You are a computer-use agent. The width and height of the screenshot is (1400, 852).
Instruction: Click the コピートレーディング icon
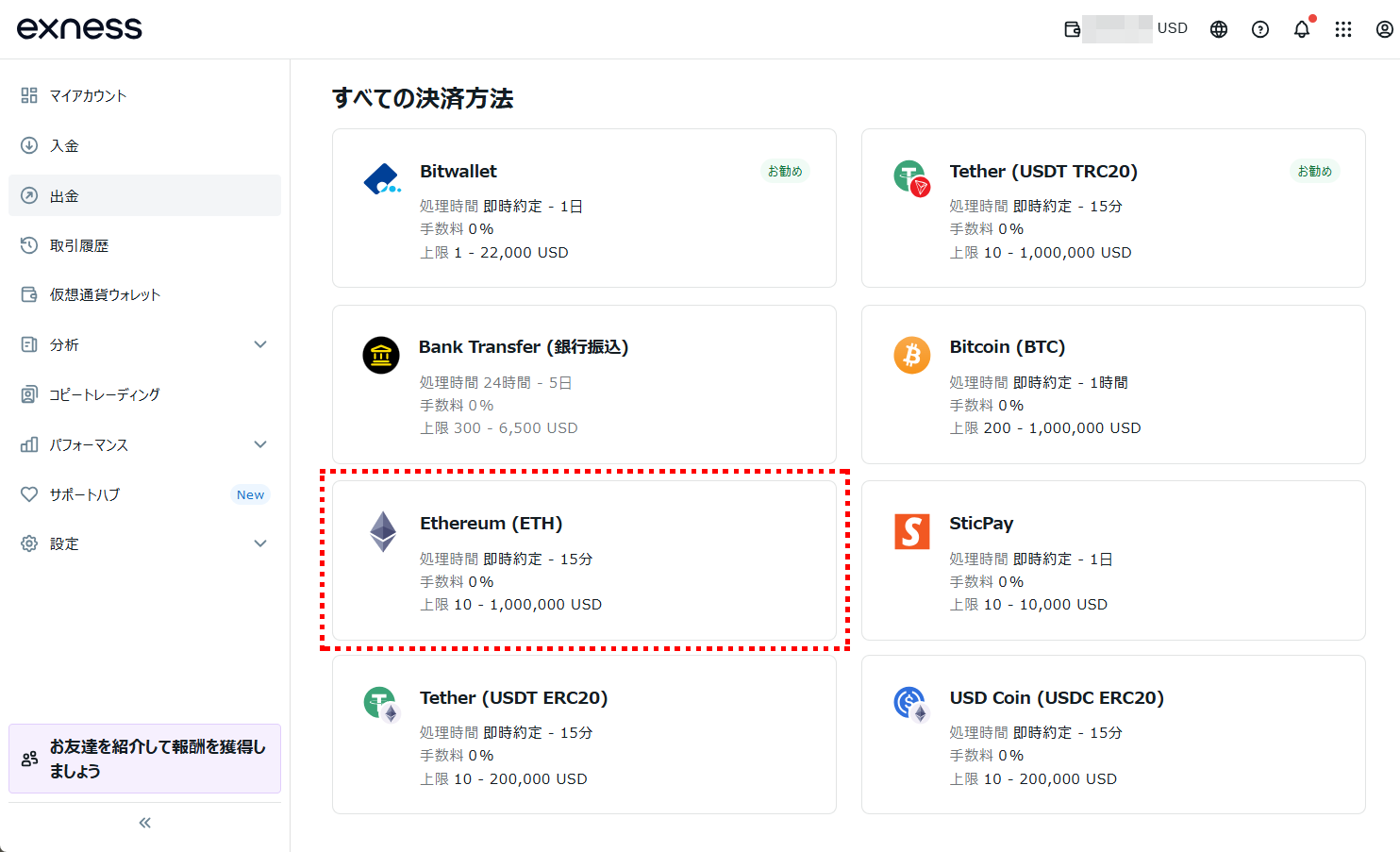click(x=29, y=394)
